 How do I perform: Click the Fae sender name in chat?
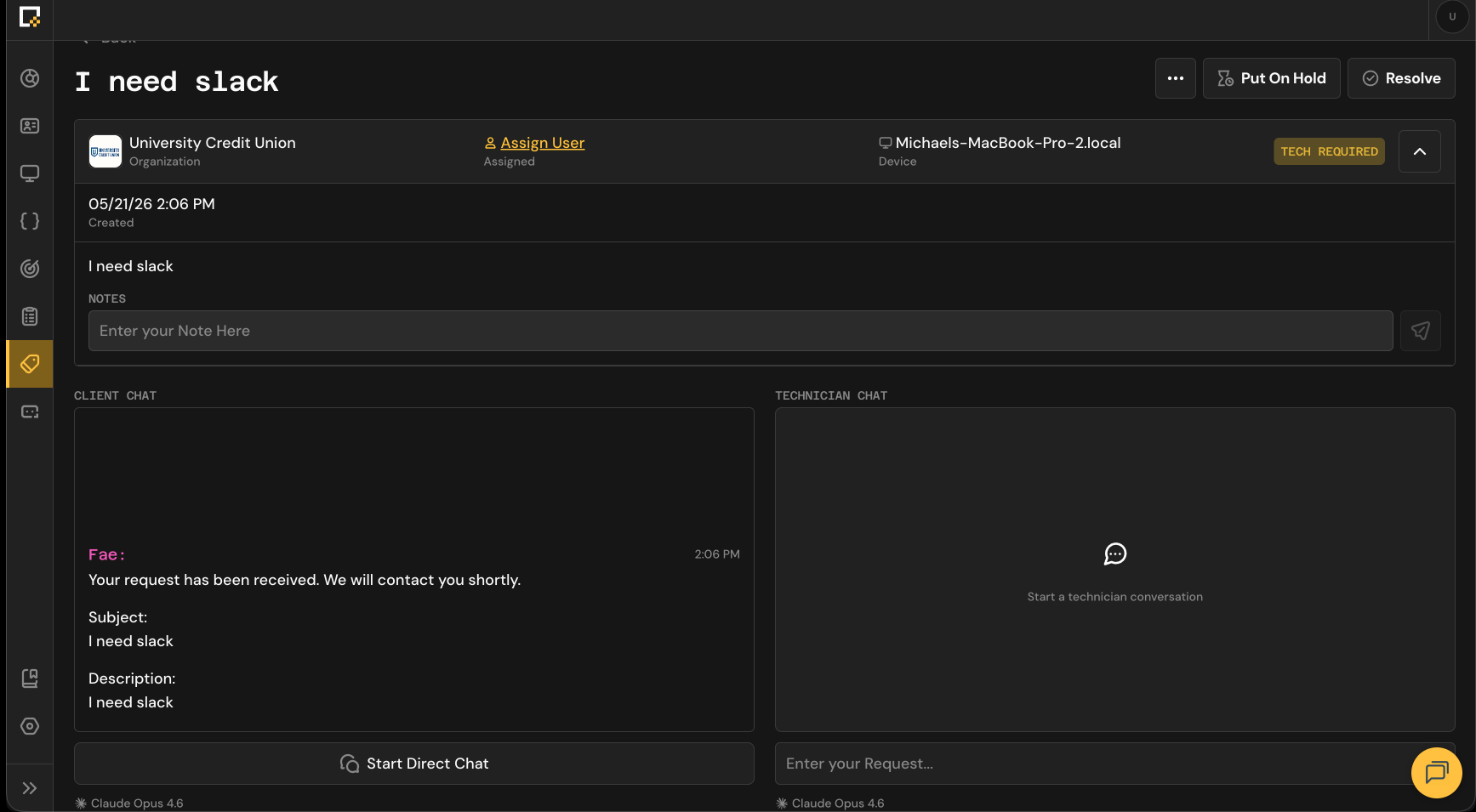107,554
